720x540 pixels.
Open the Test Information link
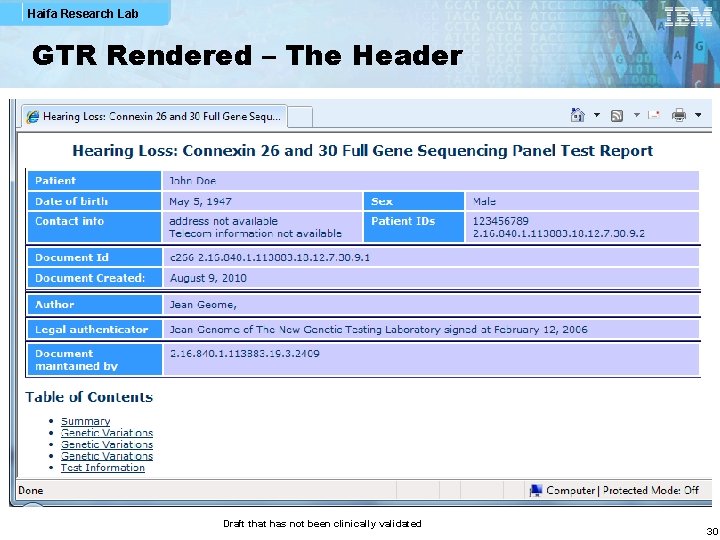click(x=103, y=467)
